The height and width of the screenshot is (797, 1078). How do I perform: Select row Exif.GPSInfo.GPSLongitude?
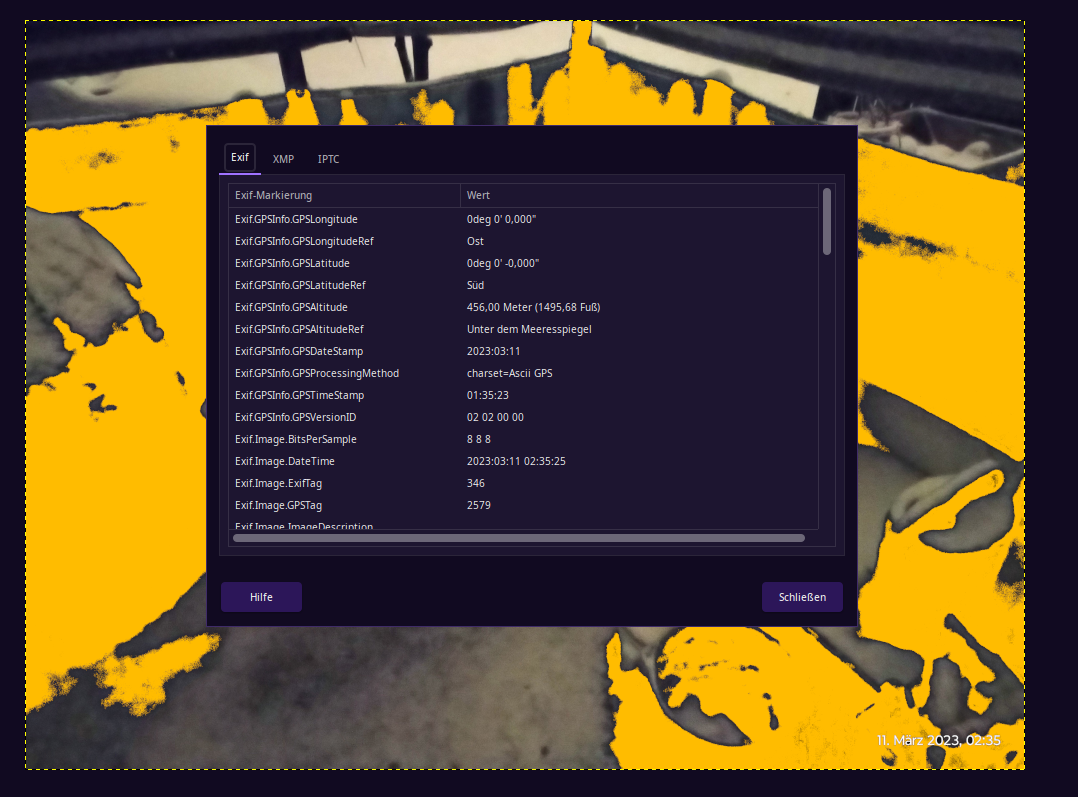pos(523,219)
